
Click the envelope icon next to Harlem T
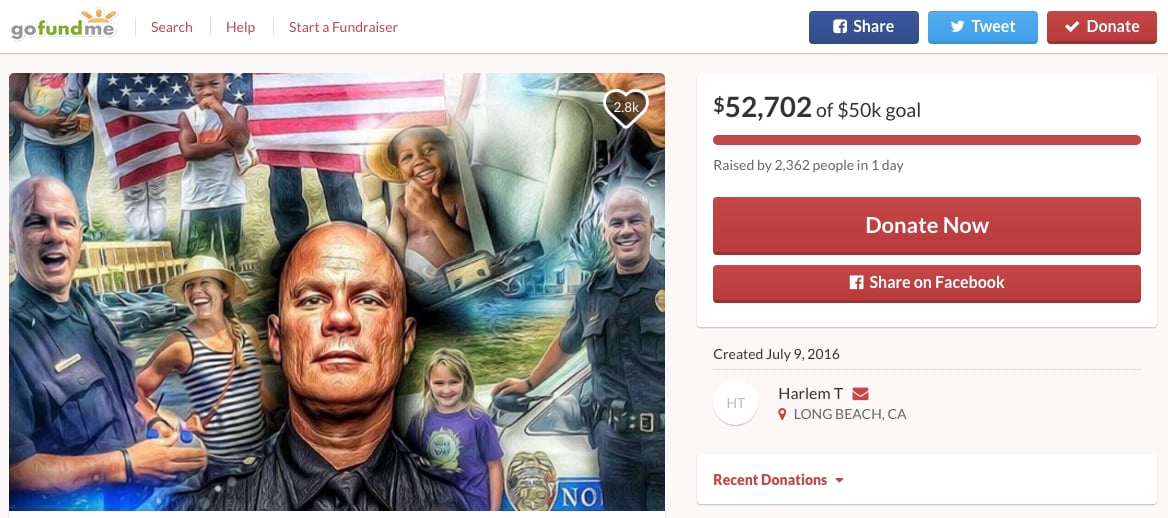pos(860,394)
